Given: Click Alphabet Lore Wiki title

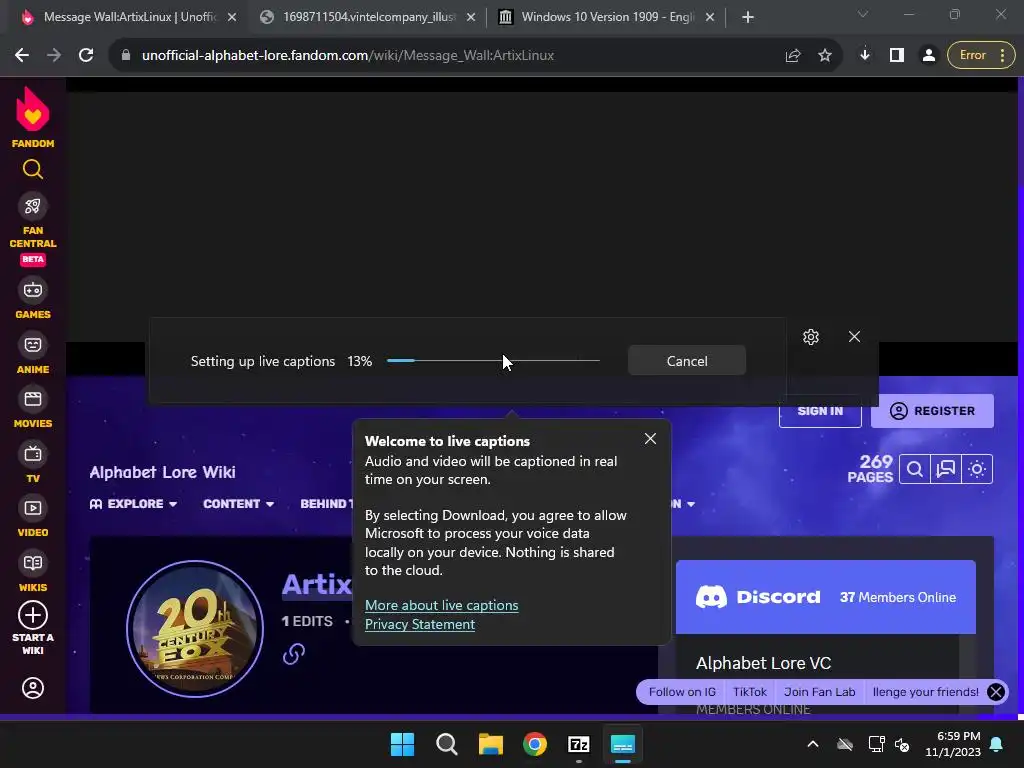Looking at the screenshot, I should (163, 473).
